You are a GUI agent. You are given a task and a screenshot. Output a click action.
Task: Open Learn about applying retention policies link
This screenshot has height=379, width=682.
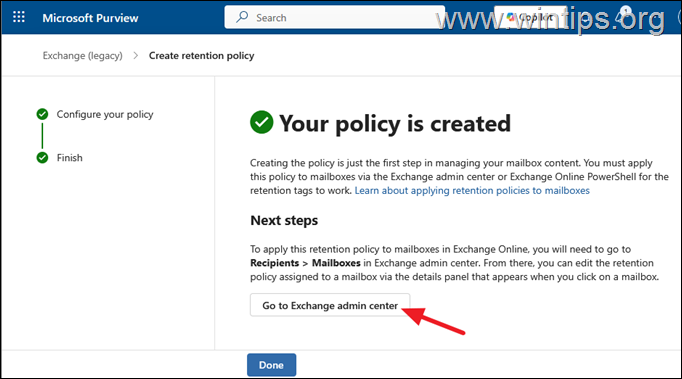click(x=472, y=191)
